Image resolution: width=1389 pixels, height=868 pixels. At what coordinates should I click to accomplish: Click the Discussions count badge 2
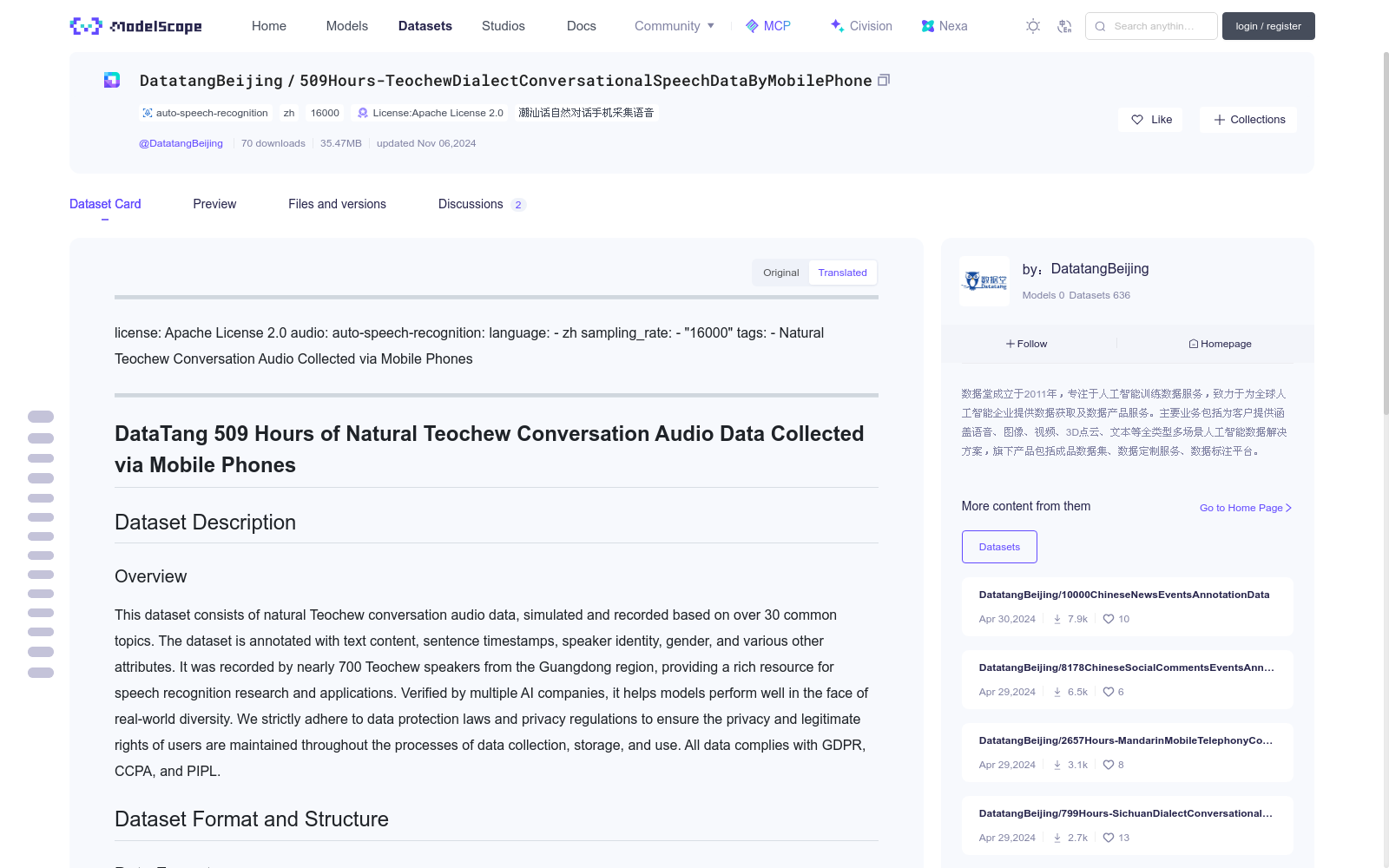pos(518,205)
